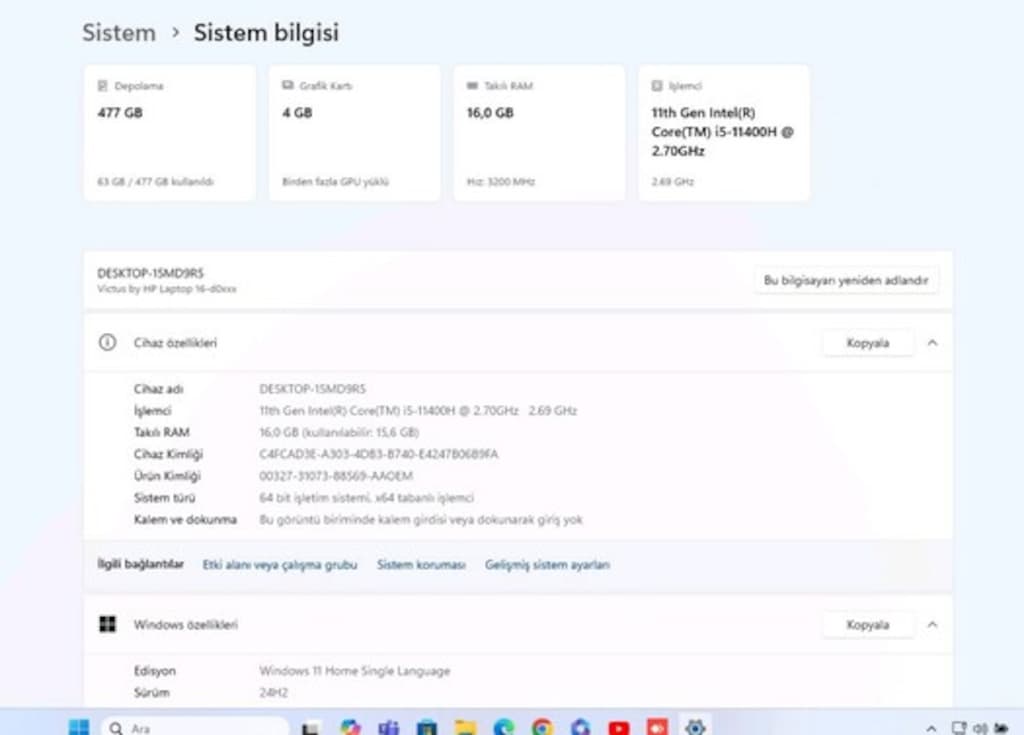The image size is (1024, 735).
Task: Open the Takılı RAM 16,0 GB card
Action: tap(539, 133)
